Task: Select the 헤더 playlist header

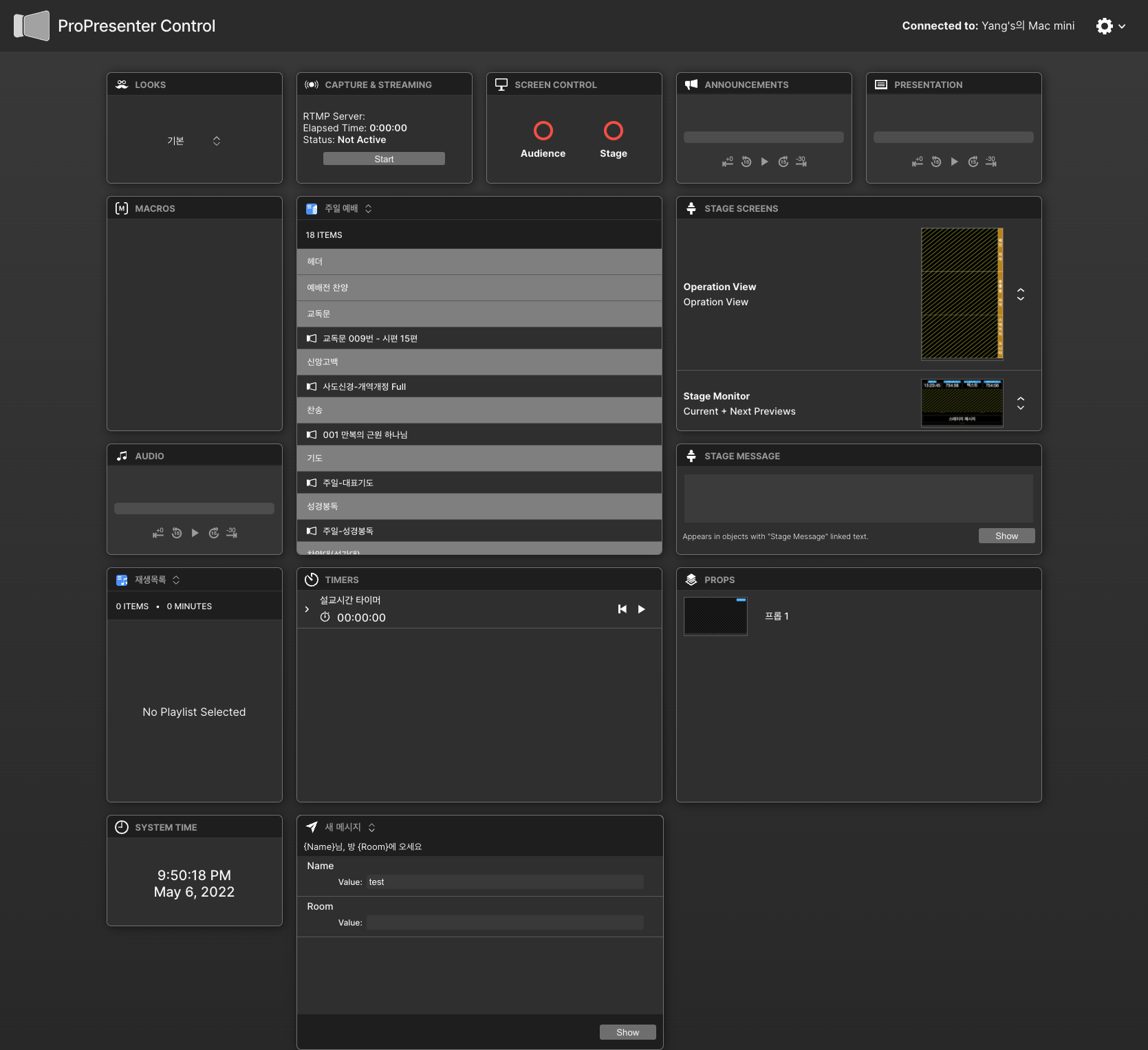Action: point(479,261)
